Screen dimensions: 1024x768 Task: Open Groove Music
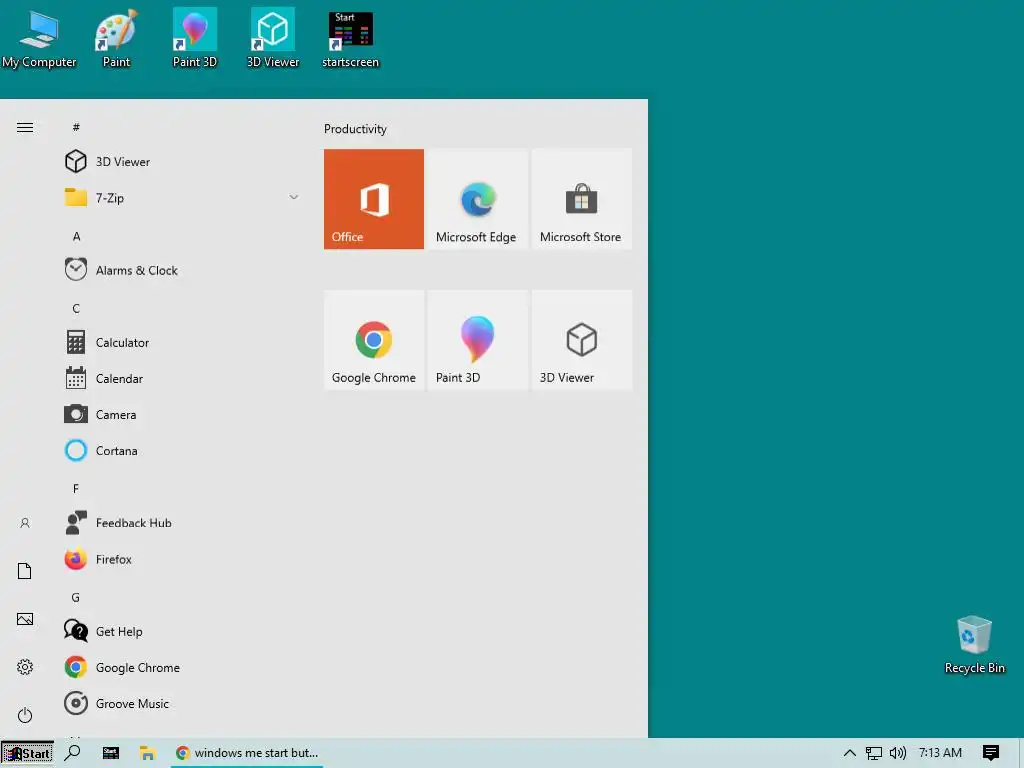click(182, 703)
